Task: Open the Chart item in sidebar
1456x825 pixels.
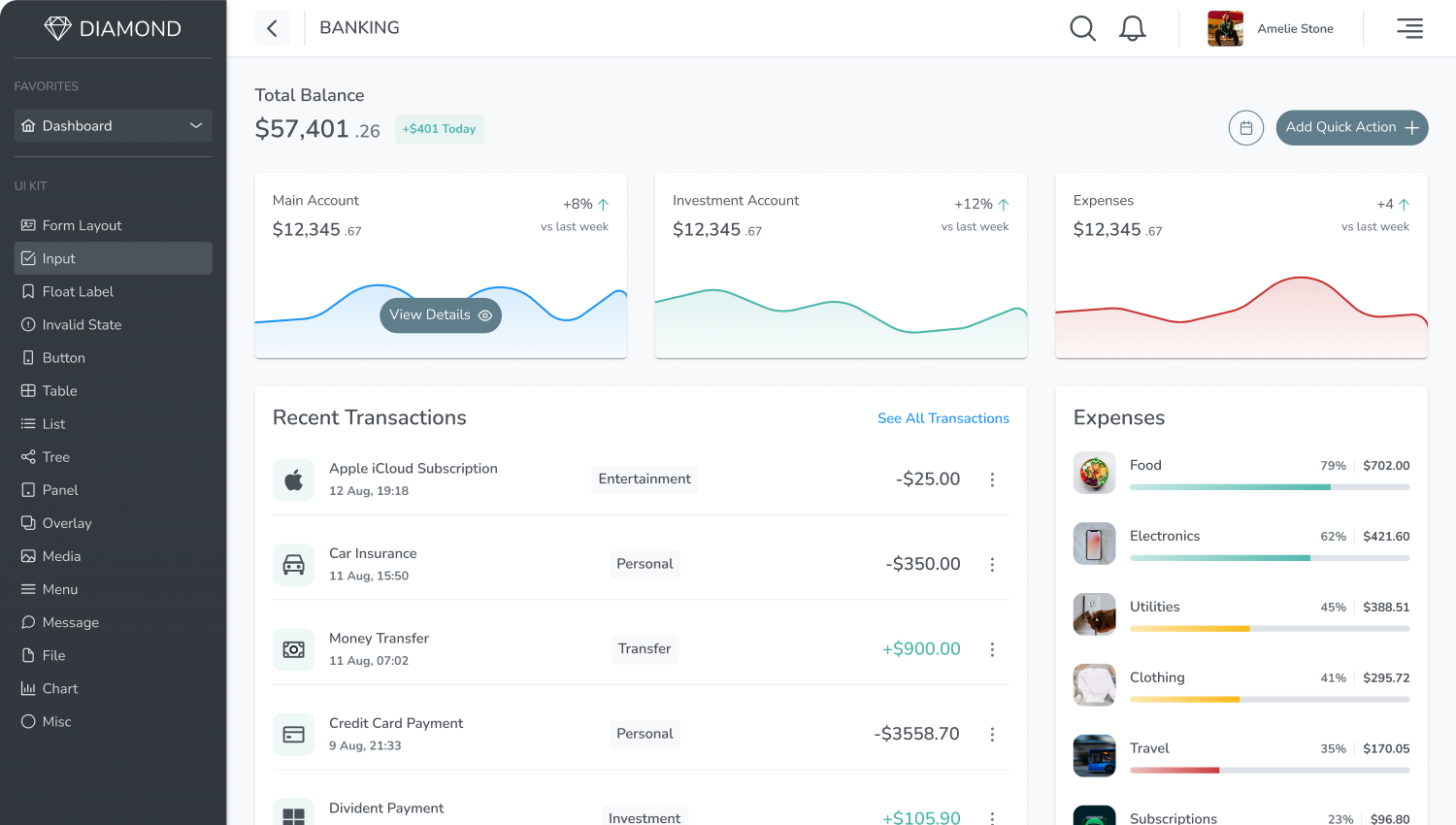Action: click(x=59, y=689)
